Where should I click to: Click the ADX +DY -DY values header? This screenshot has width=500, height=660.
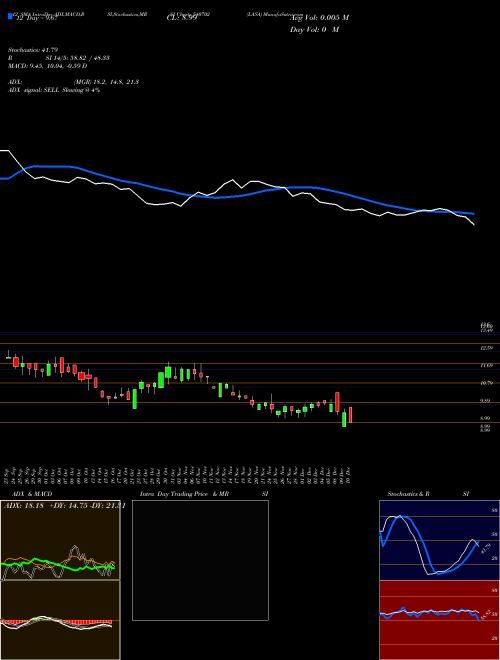coord(64,506)
